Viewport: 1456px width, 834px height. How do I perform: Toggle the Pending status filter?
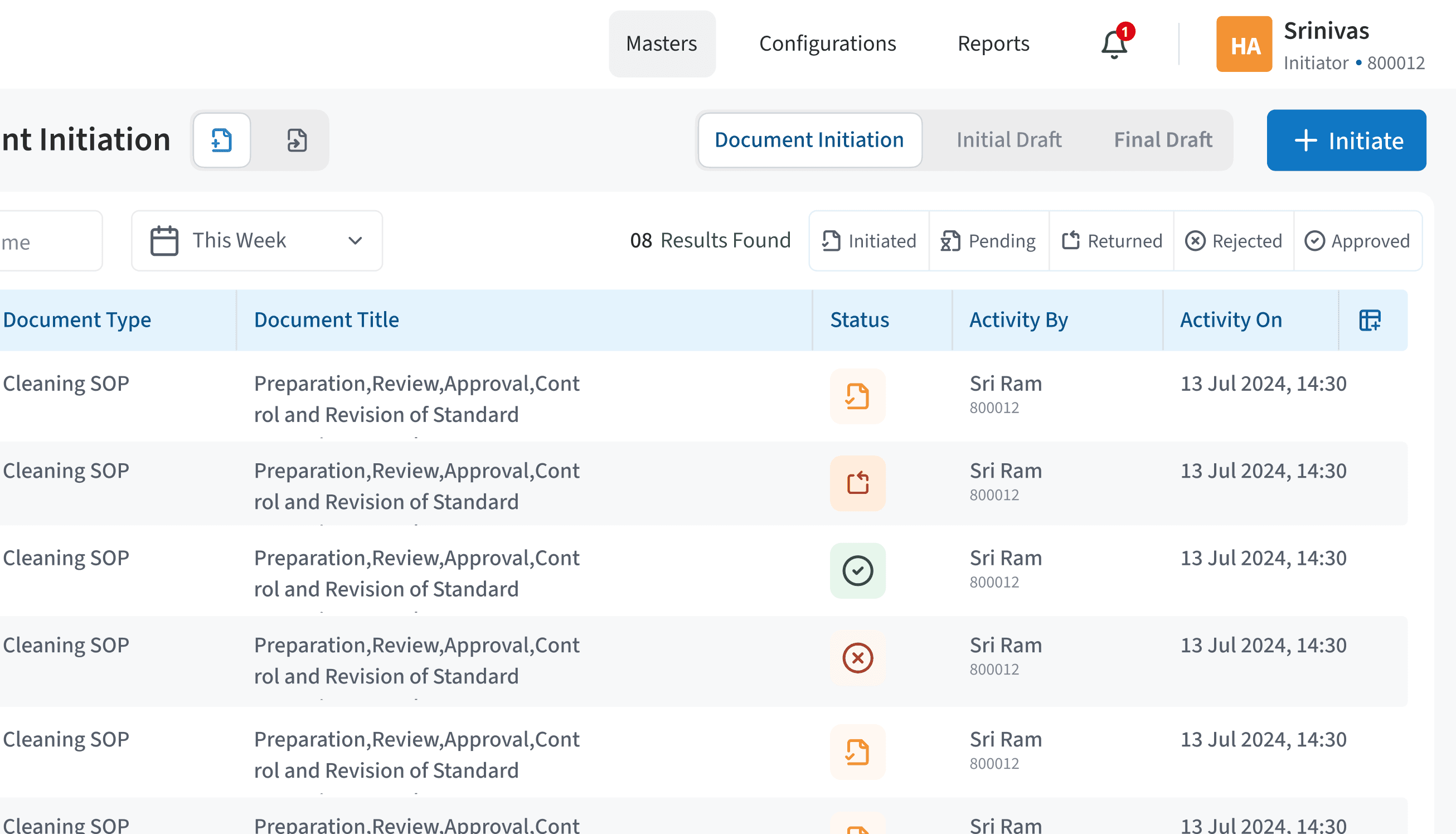[989, 241]
